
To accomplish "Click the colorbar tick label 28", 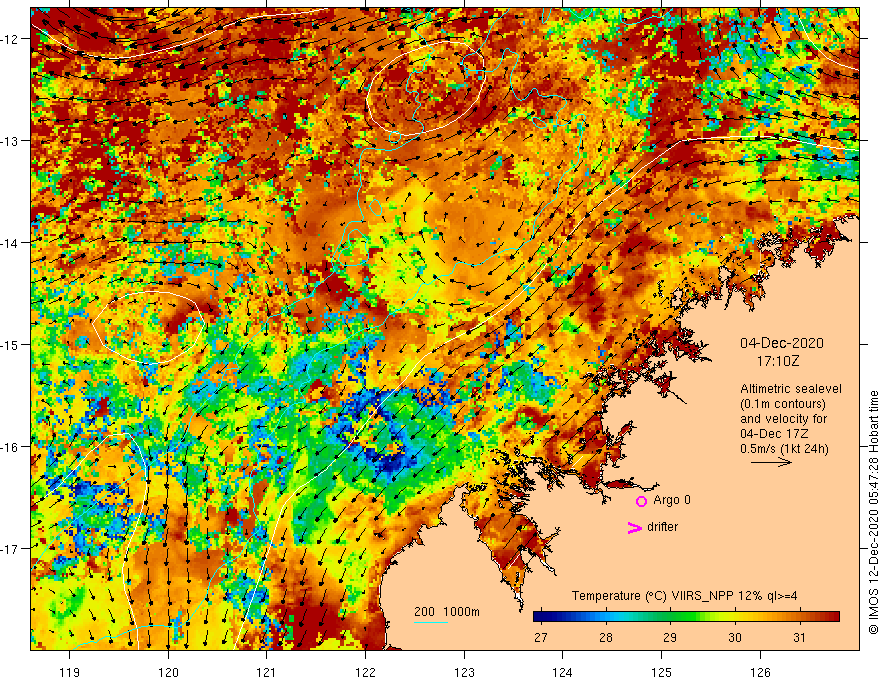I will tap(605, 637).
